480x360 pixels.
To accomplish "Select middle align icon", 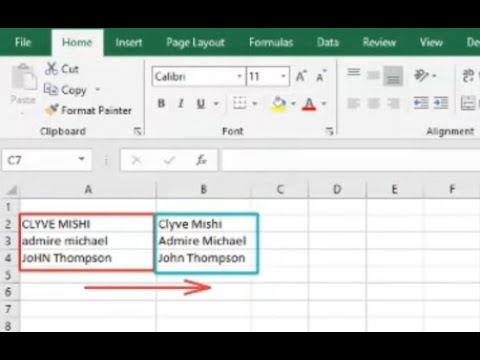I will [x=373, y=75].
